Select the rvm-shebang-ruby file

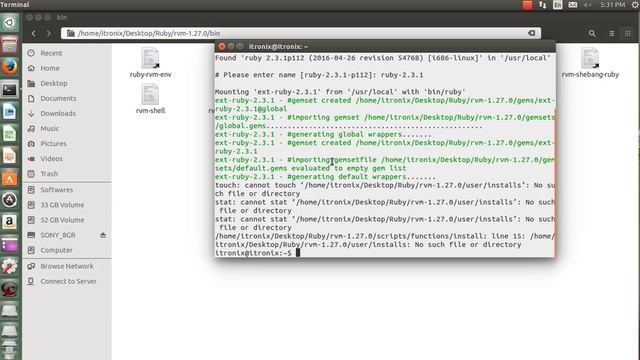tap(590, 62)
